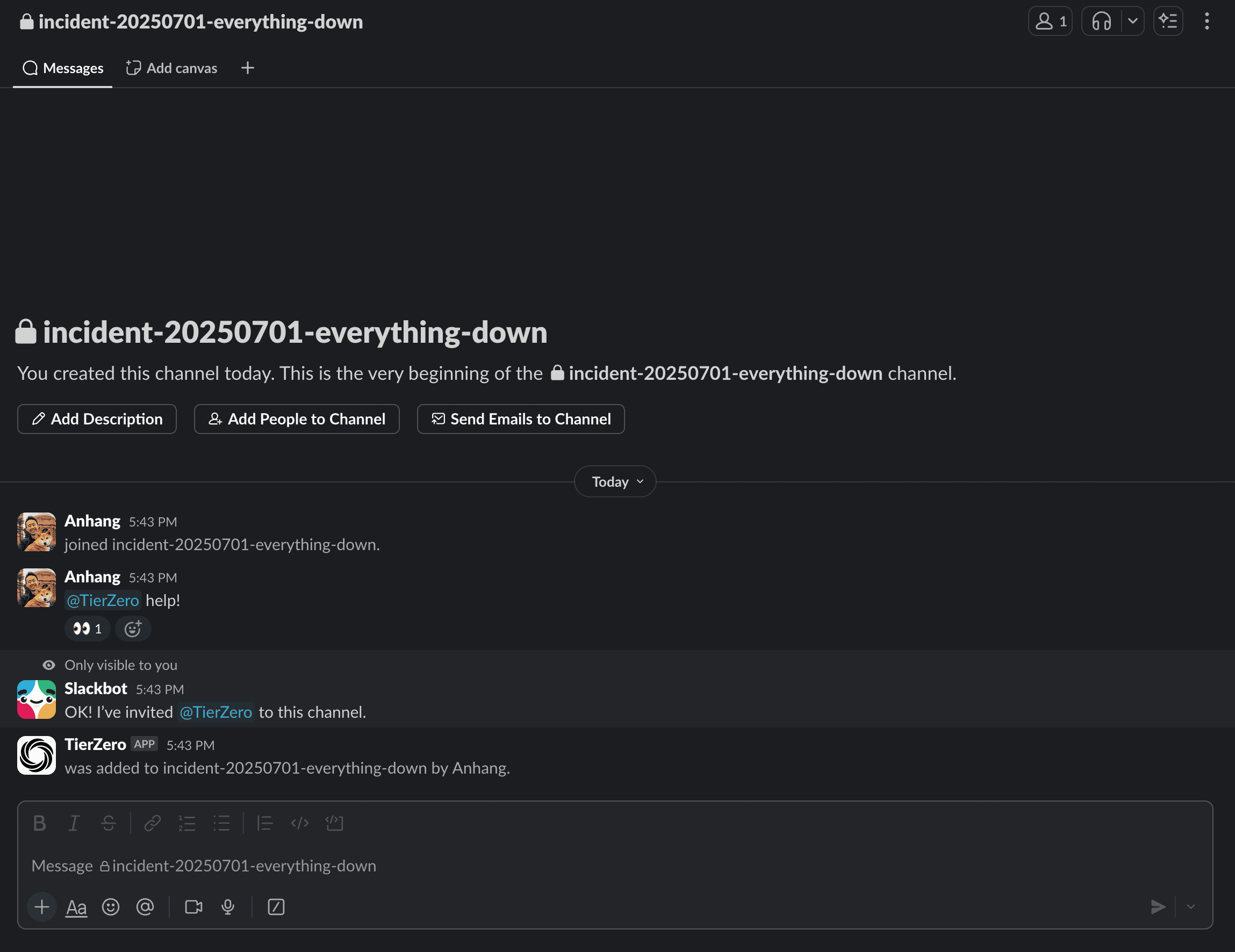Mention someone with the @ icon
The image size is (1235, 952).
tap(145, 907)
